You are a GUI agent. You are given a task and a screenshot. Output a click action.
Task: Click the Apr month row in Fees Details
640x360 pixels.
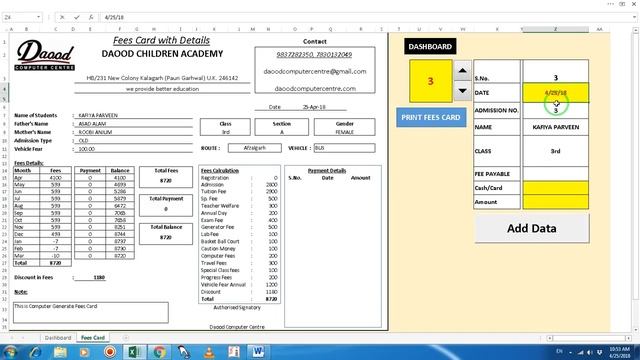(42, 178)
